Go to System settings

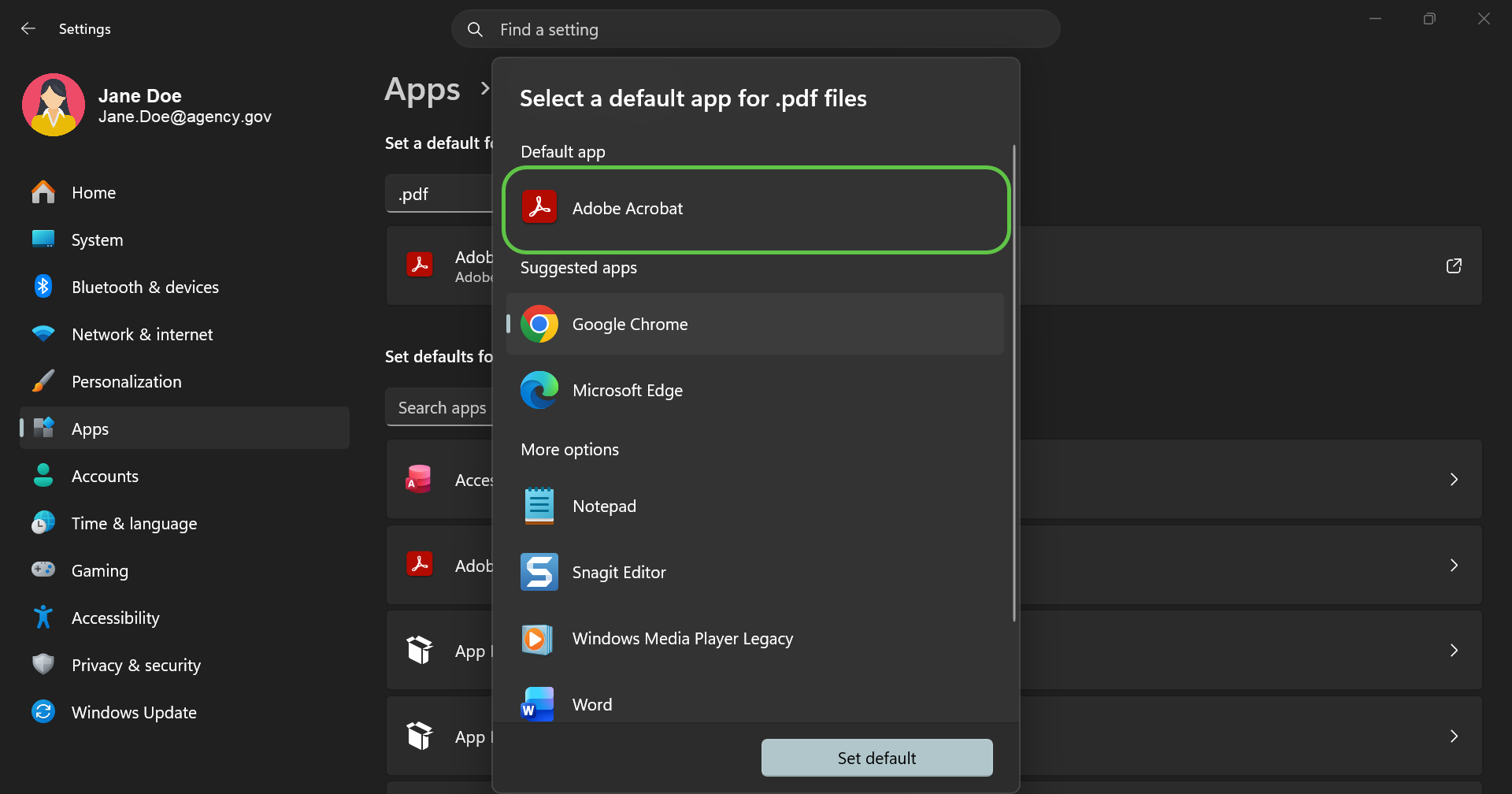click(185, 239)
